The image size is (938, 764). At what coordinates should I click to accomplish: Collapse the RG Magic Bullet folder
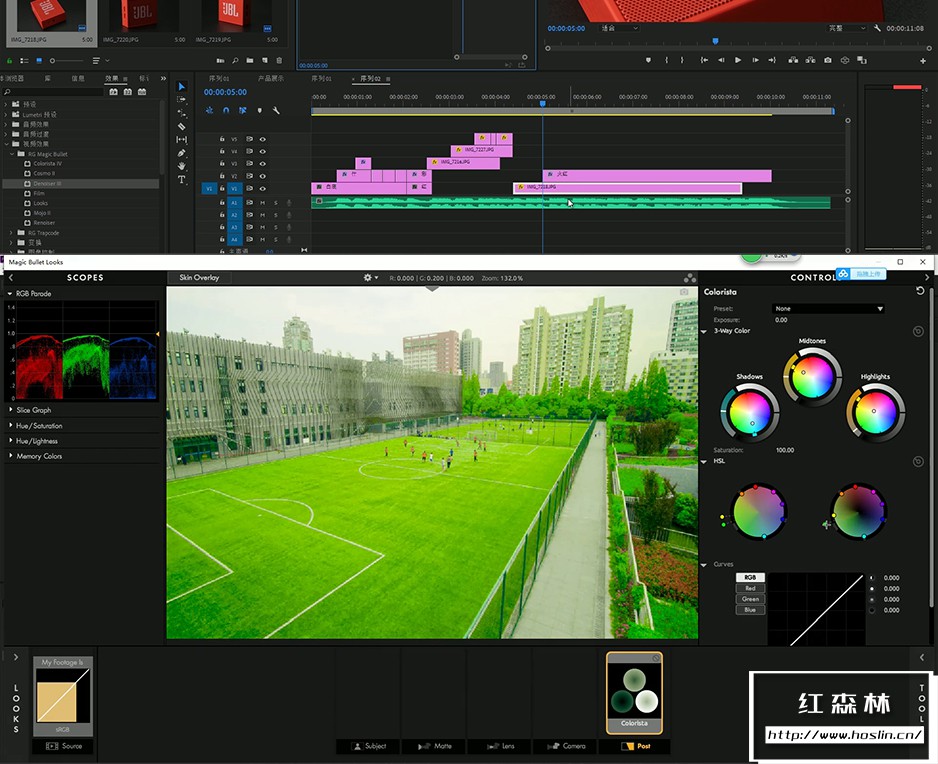click(x=12, y=154)
